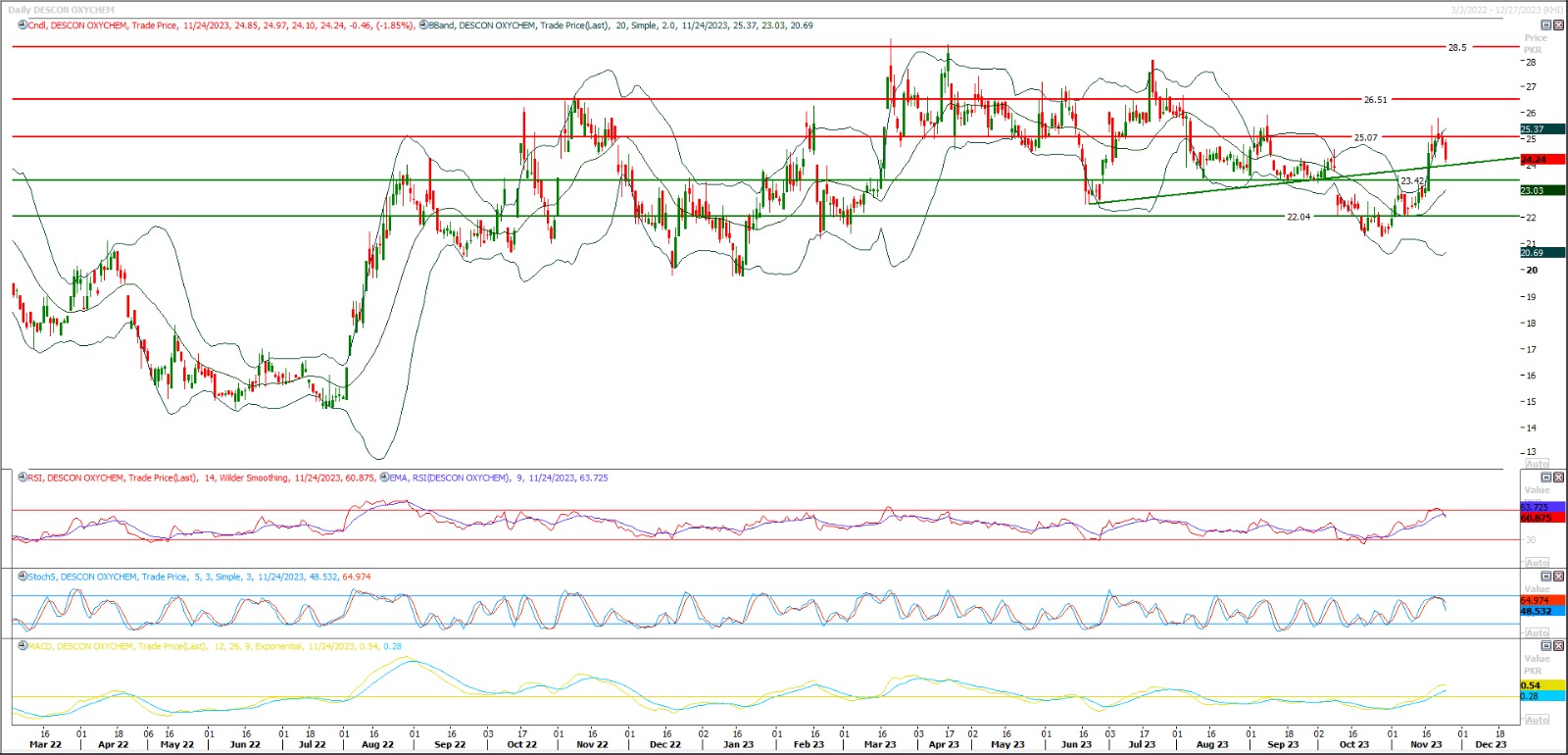Click the Daily DESCON OXYCHEM chart title
1568x755 pixels.
61,10
